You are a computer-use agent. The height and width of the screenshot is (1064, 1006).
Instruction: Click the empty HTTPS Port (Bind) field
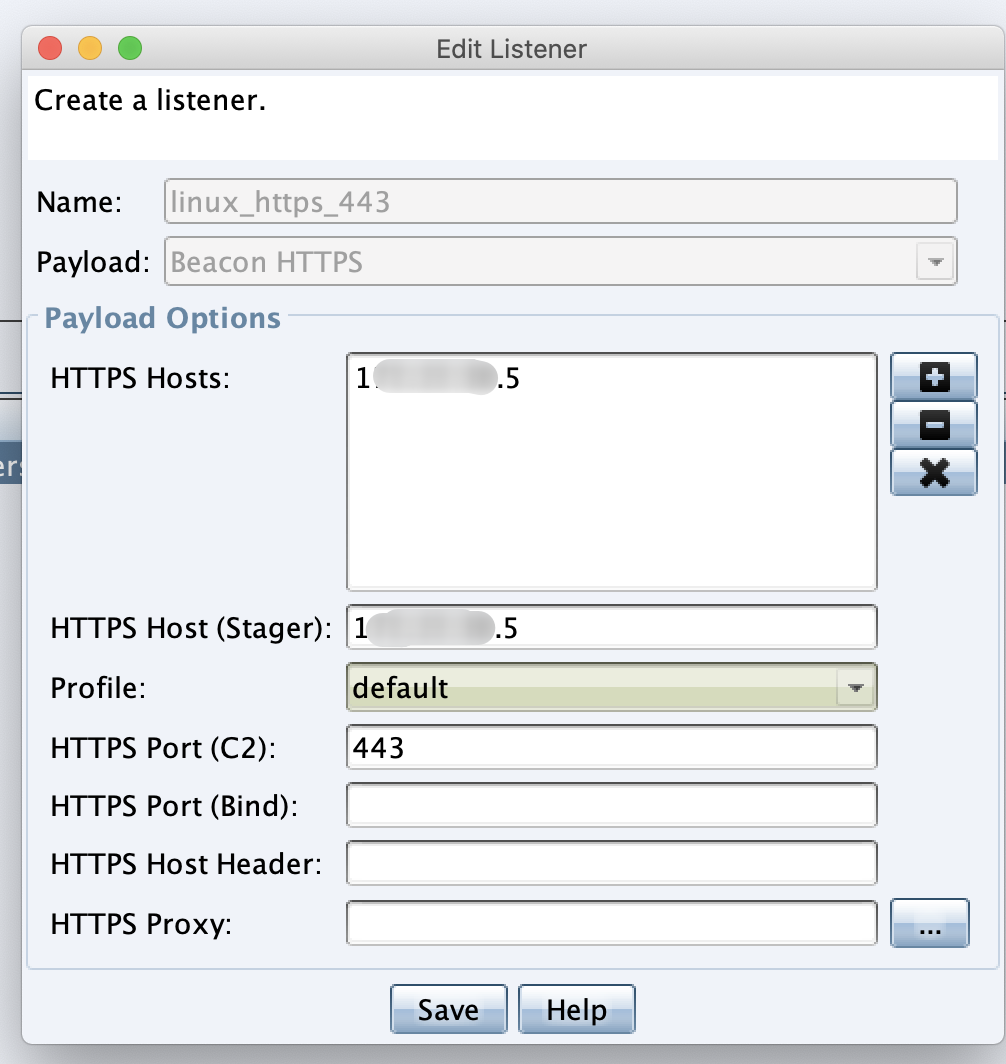point(610,804)
